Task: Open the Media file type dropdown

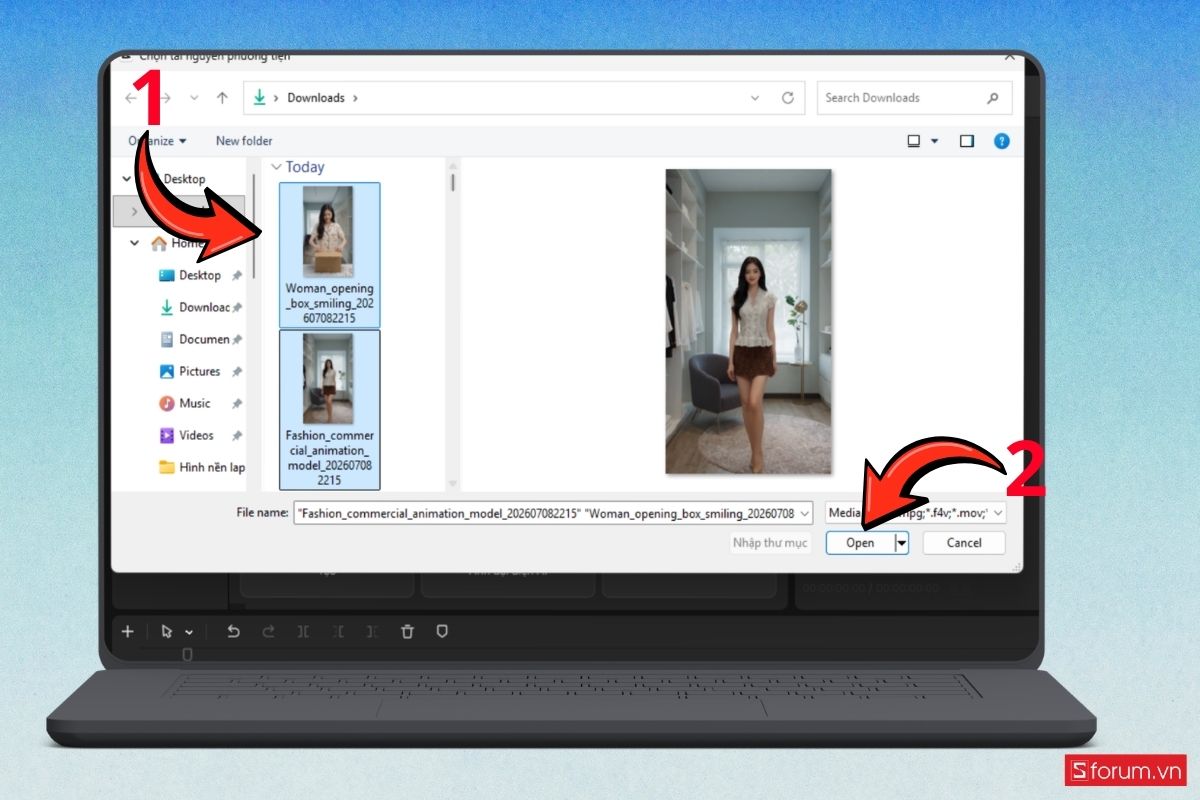Action: click(x=916, y=513)
